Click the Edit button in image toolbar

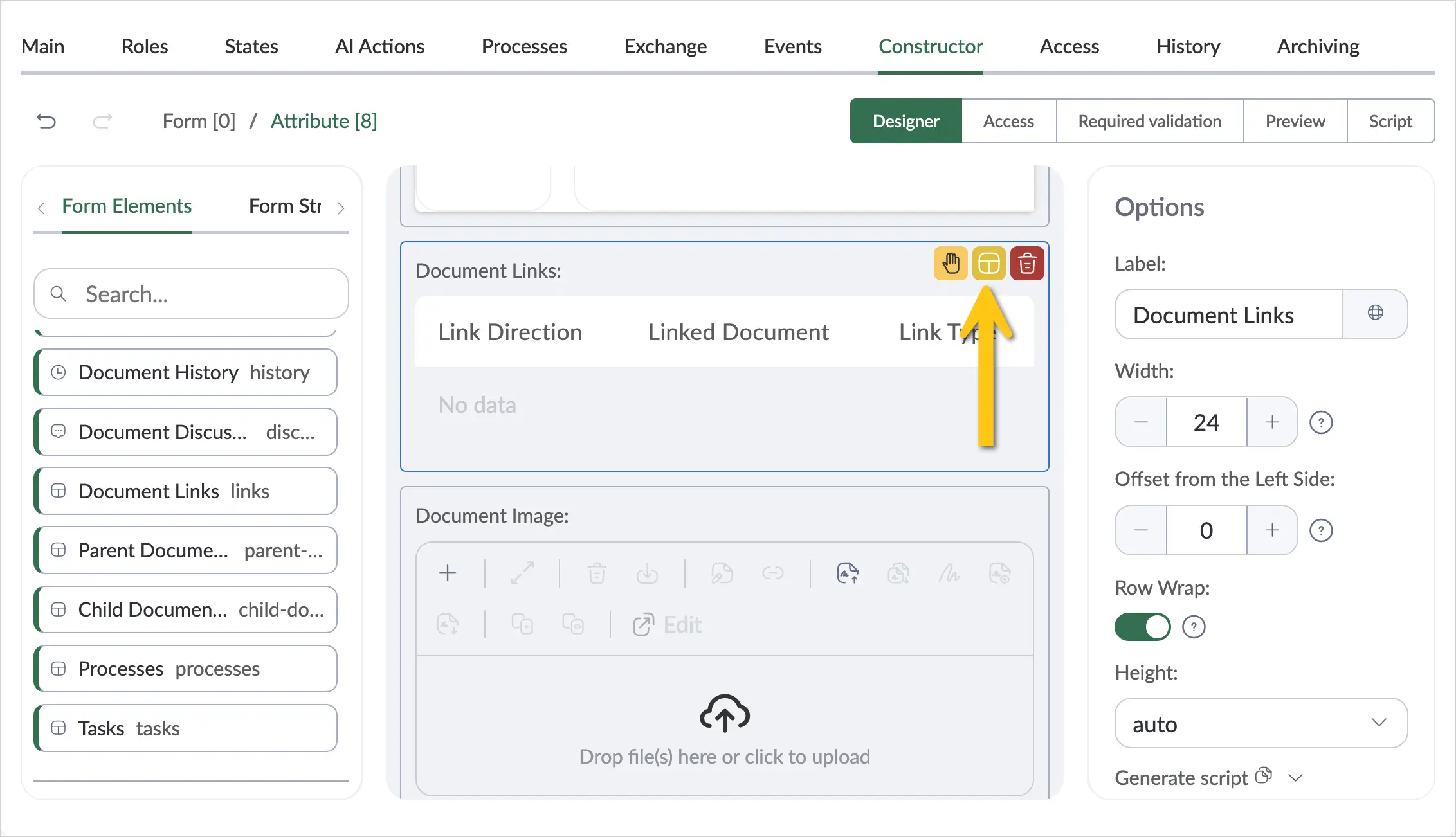point(667,624)
